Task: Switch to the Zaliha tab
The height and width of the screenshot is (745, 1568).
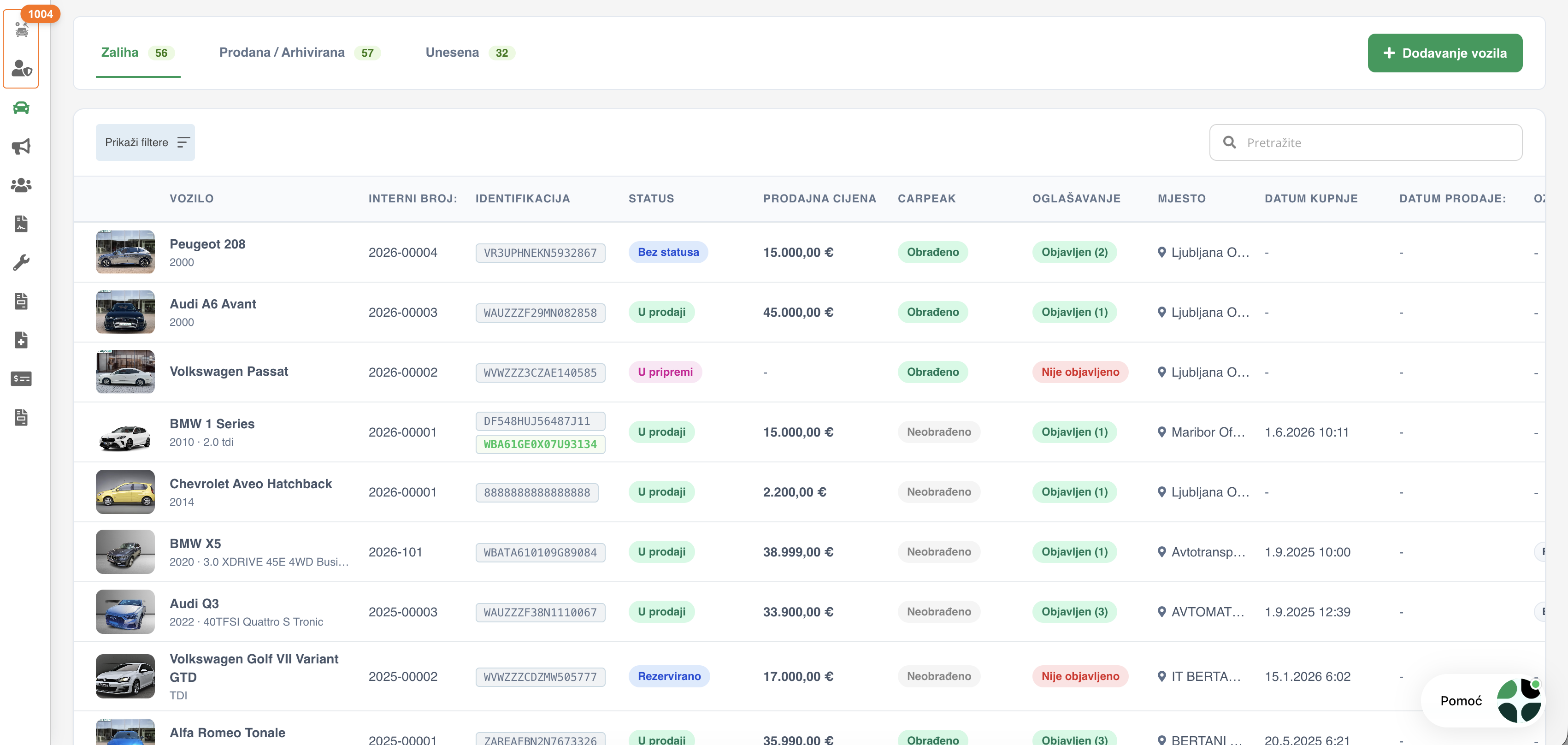Action: click(137, 53)
